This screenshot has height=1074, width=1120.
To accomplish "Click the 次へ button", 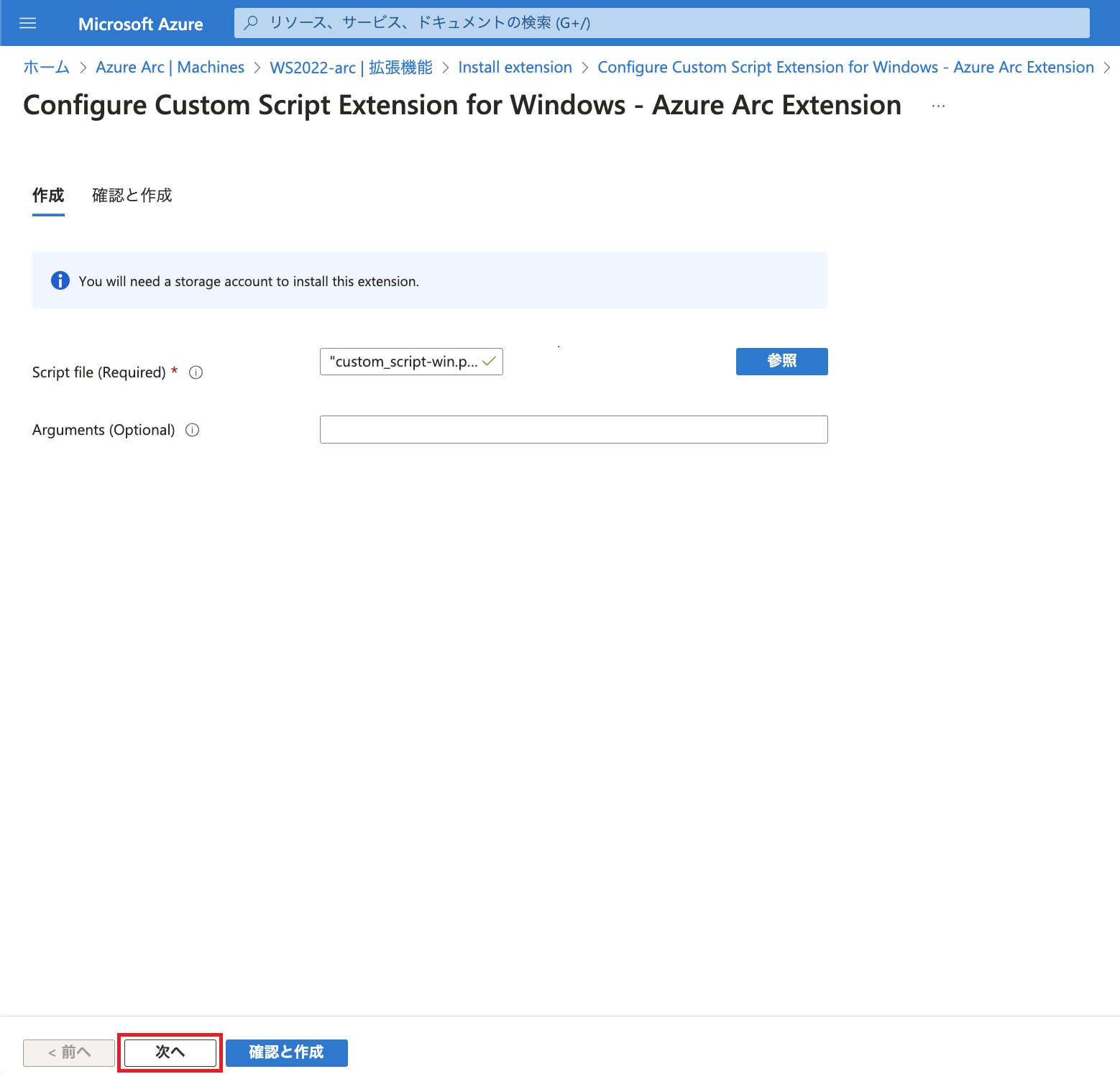I will pos(170,1052).
